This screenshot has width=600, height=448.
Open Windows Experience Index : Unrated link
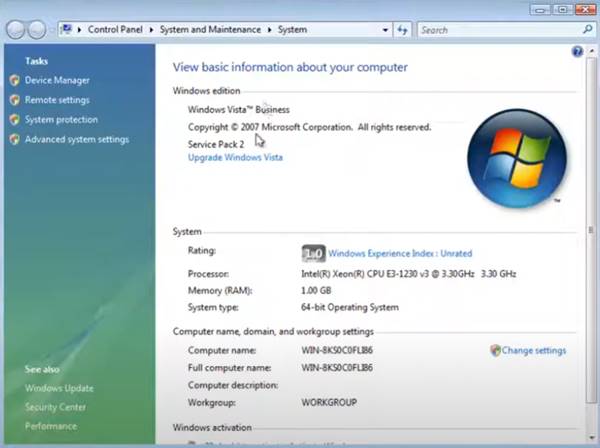point(400,253)
